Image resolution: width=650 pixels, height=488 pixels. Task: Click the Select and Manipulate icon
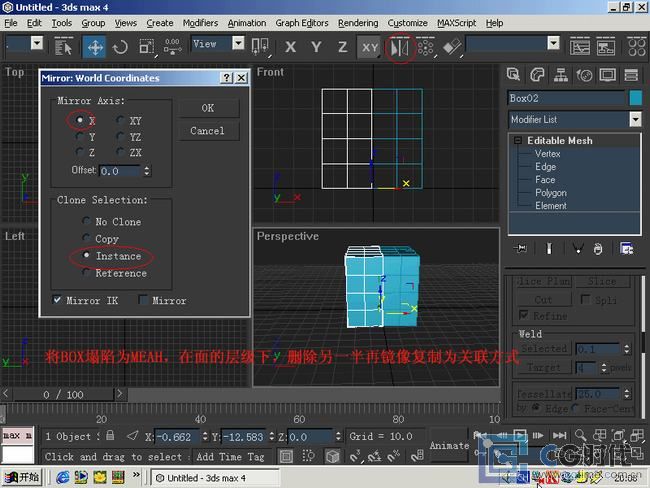172,46
